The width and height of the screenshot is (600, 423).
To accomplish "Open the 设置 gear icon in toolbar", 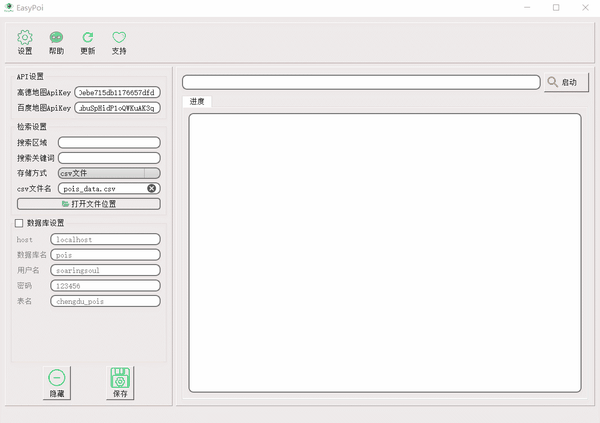I will 25,42.
